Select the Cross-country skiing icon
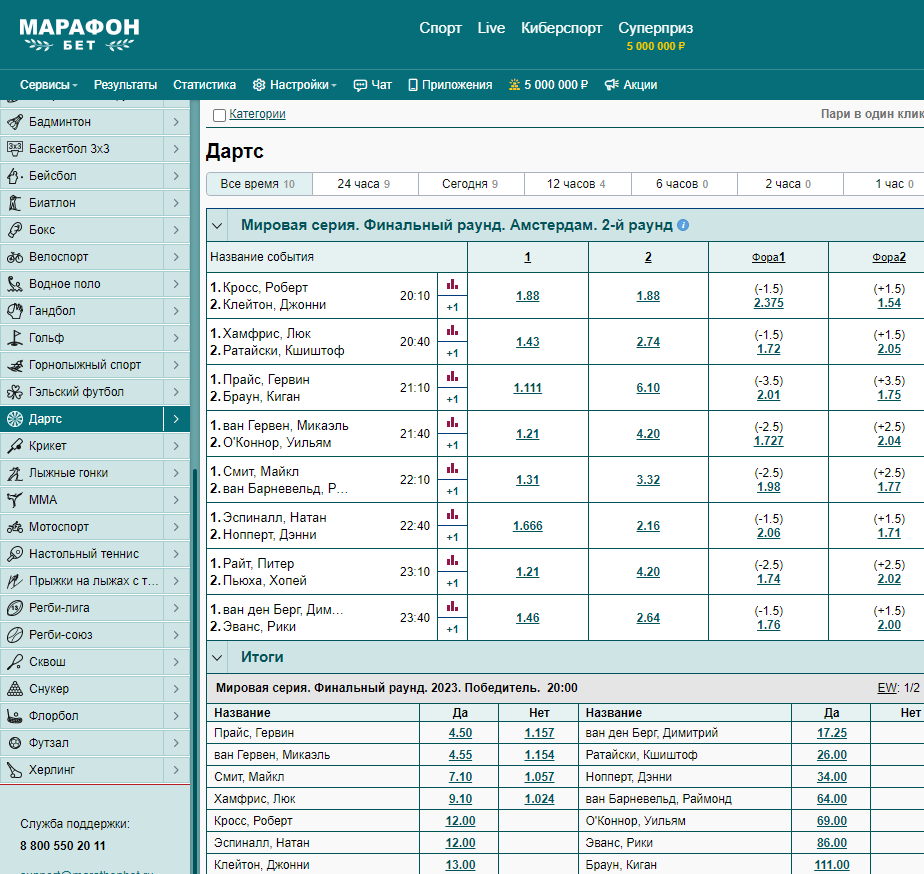 [15, 473]
